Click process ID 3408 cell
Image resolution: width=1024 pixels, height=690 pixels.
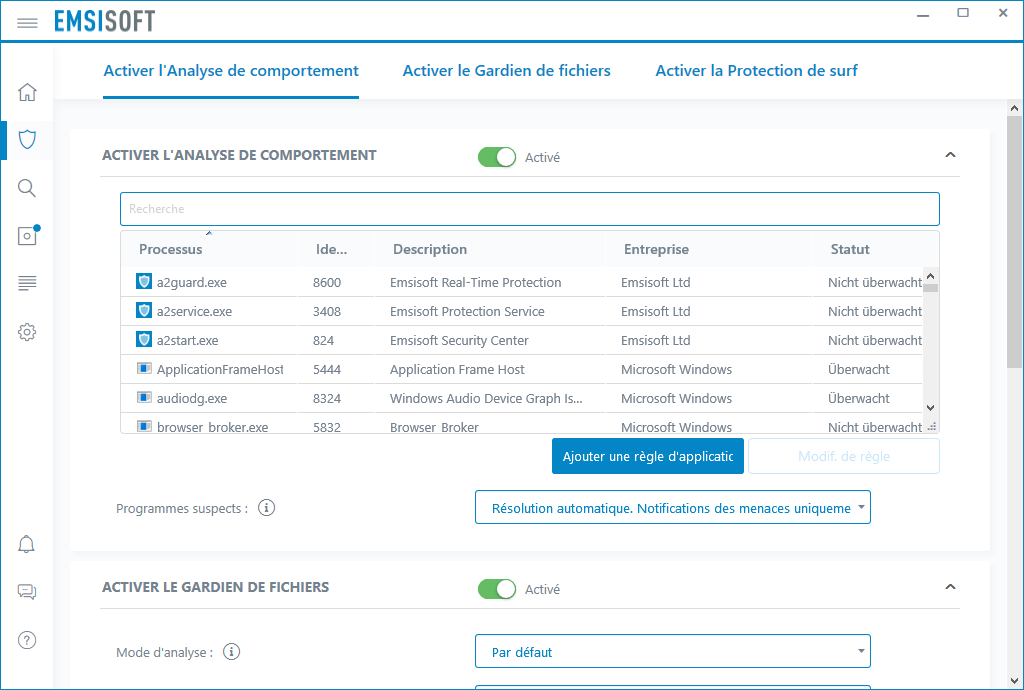[x=327, y=311]
